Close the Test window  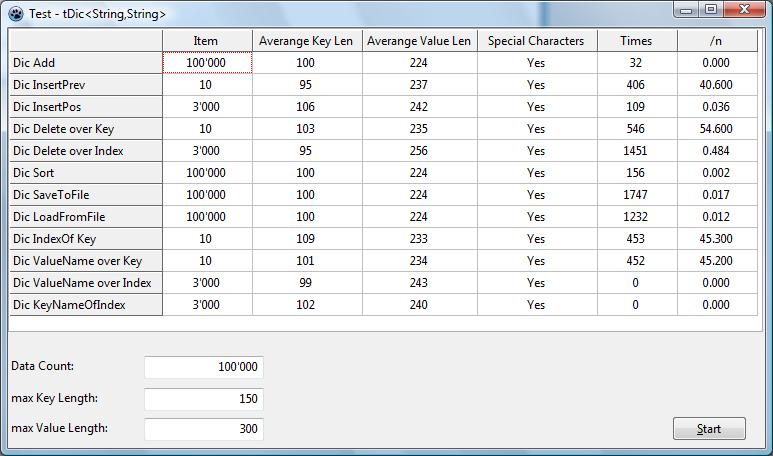[x=744, y=10]
